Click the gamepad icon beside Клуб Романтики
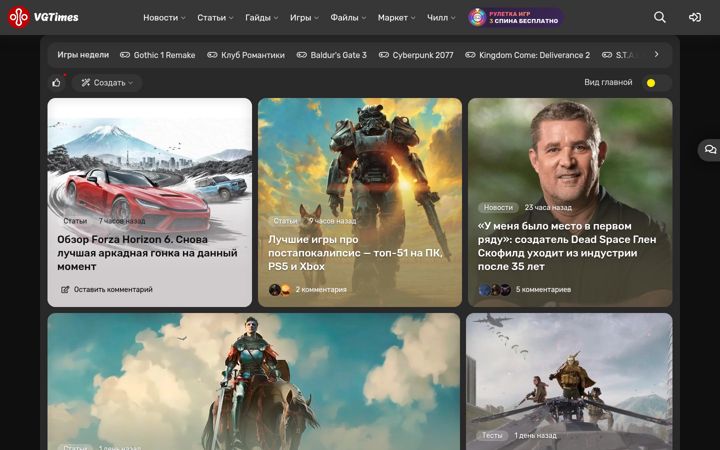 point(212,55)
